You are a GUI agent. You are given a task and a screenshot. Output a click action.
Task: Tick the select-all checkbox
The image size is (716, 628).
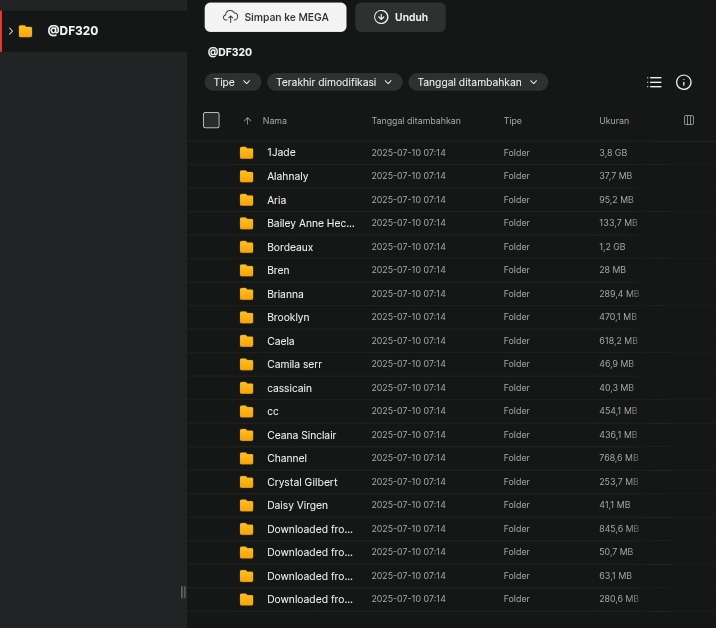pyautogui.click(x=211, y=120)
